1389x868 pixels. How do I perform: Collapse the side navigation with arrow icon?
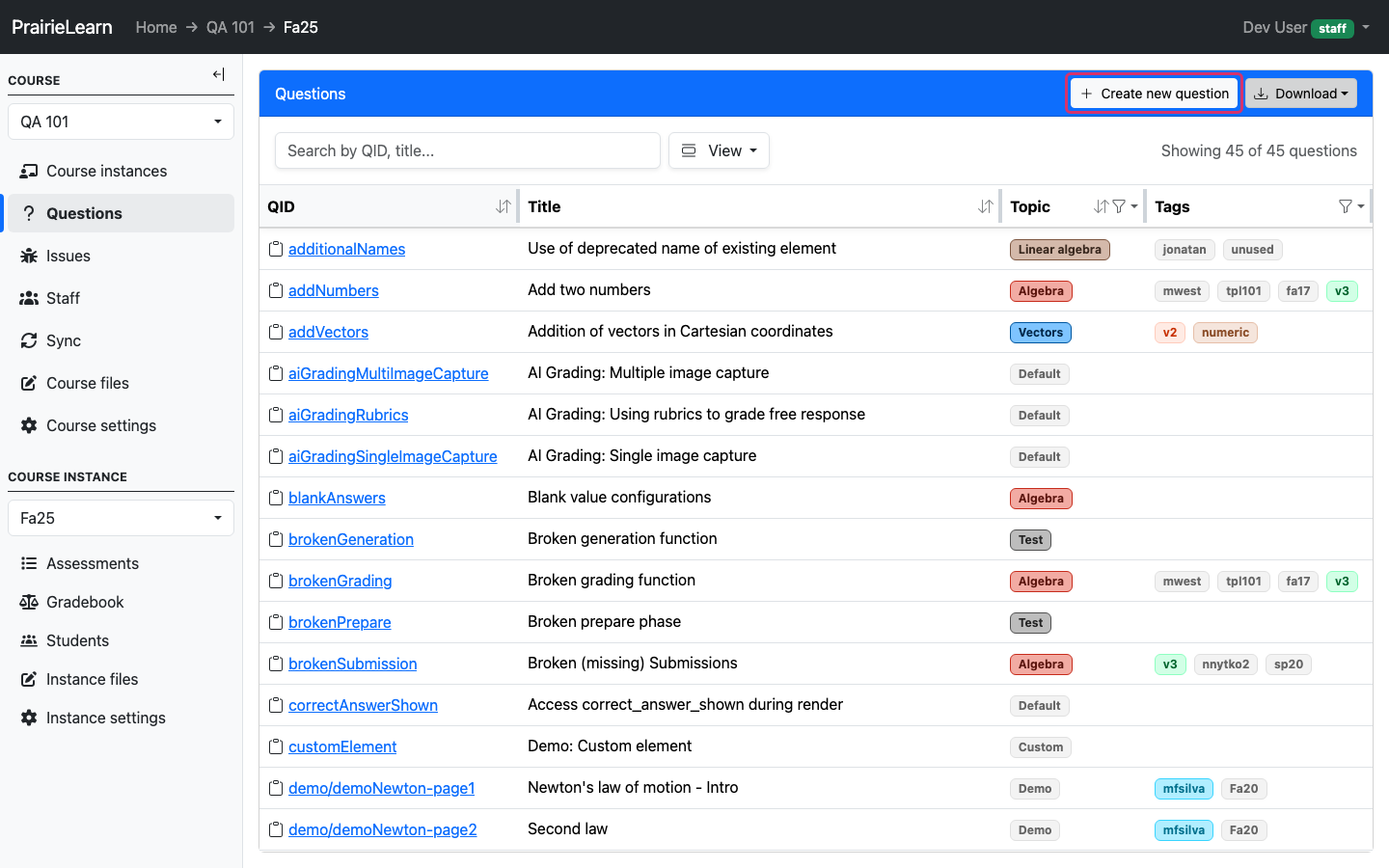point(219,74)
